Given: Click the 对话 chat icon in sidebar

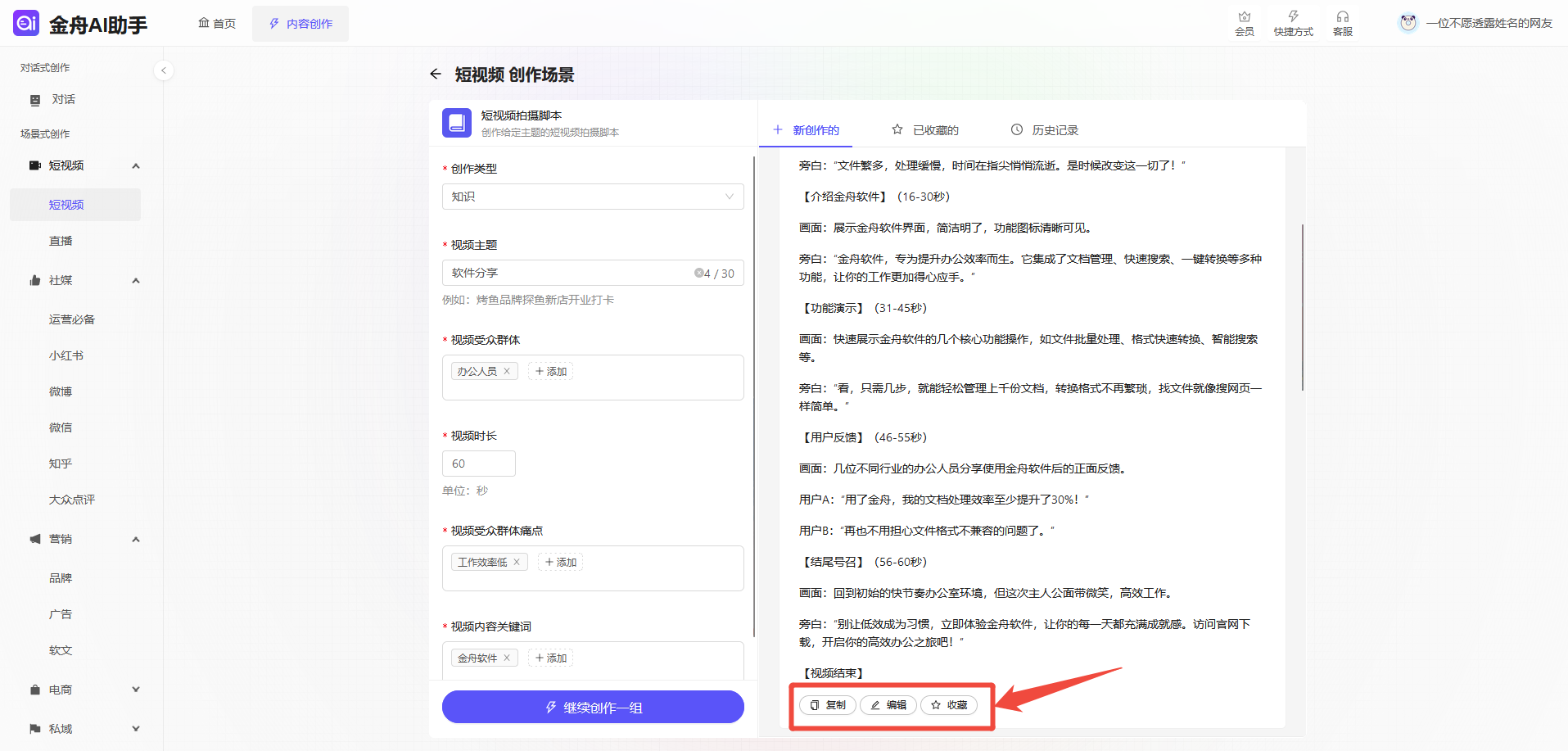Looking at the screenshot, I should [35, 100].
